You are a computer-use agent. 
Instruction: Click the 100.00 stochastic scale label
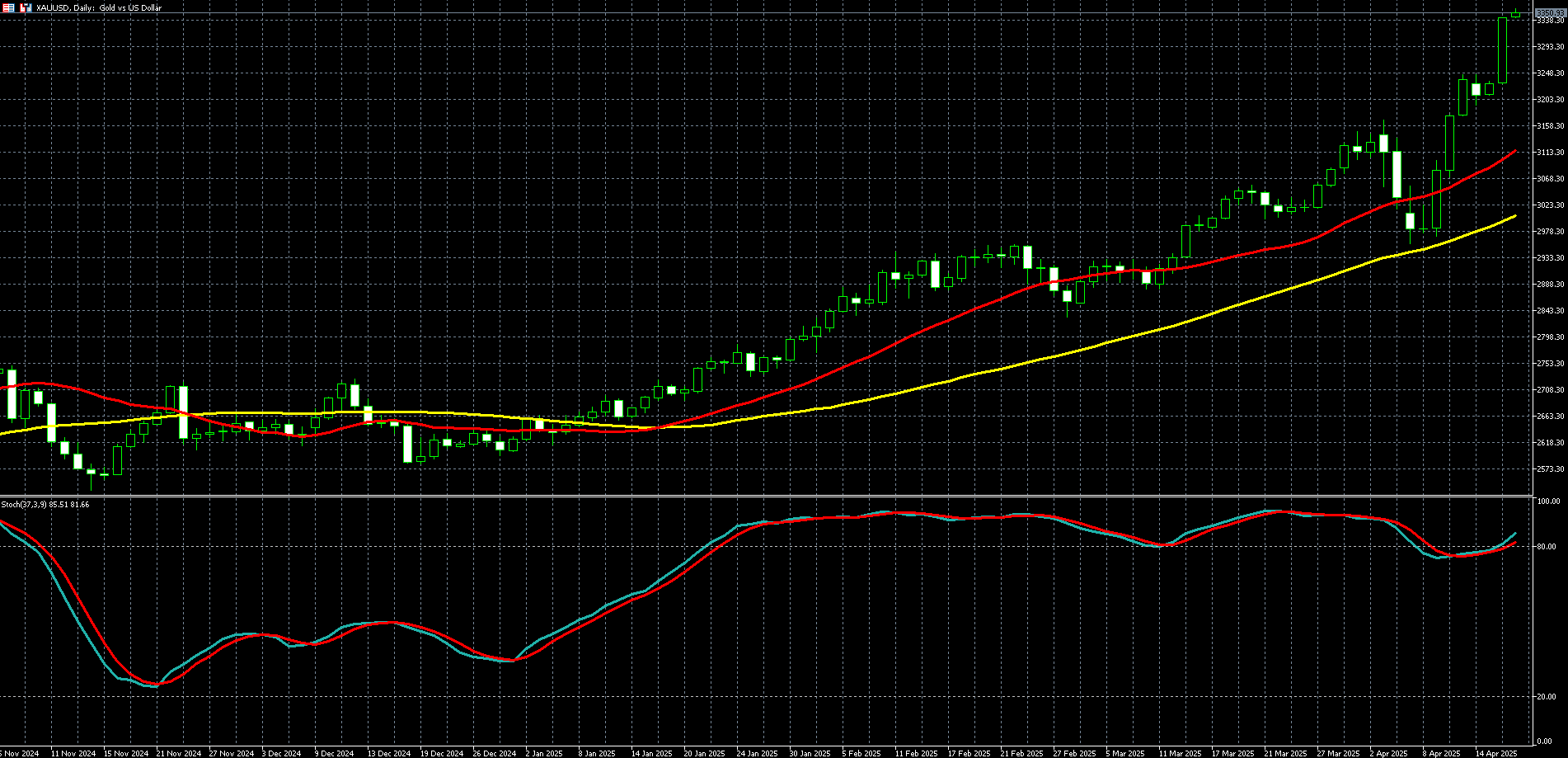pos(1548,501)
